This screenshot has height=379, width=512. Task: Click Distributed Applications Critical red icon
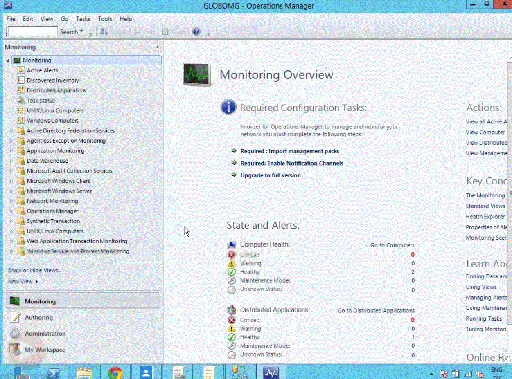coord(232,320)
